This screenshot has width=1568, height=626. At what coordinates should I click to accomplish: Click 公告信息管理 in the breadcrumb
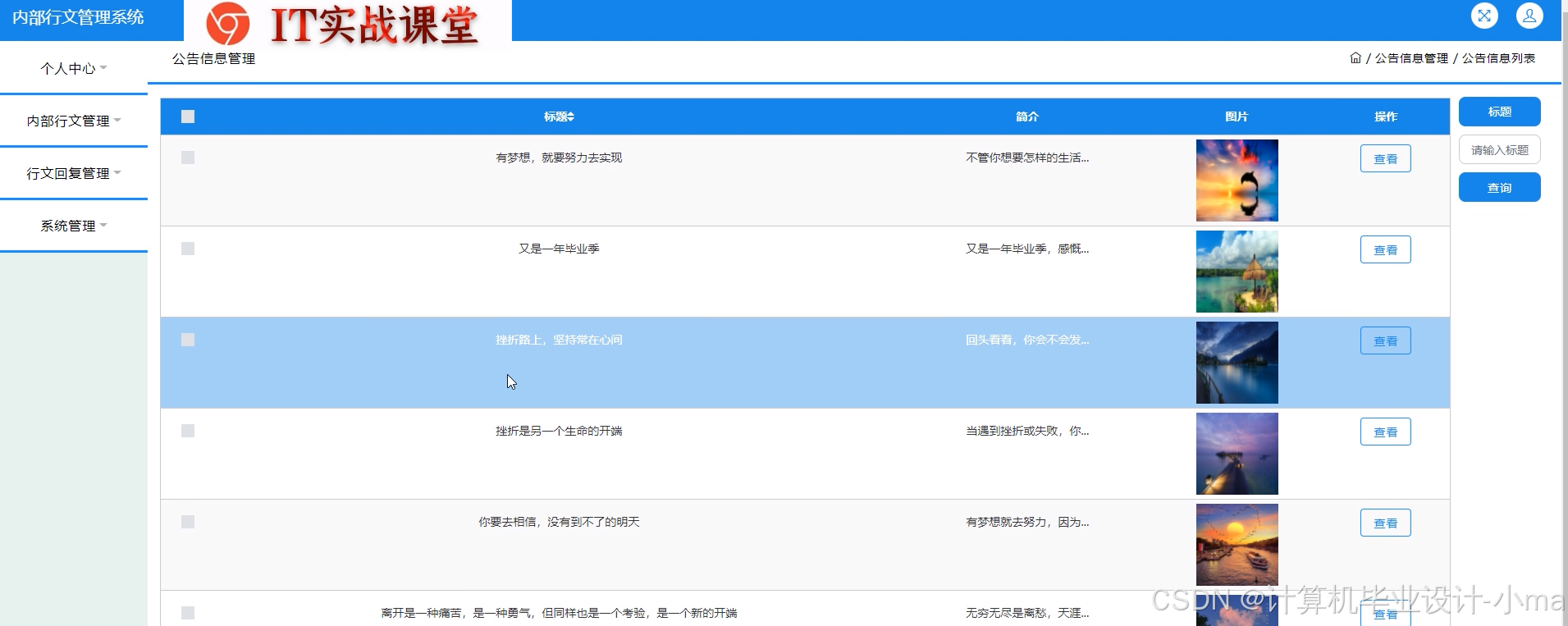tap(1411, 58)
